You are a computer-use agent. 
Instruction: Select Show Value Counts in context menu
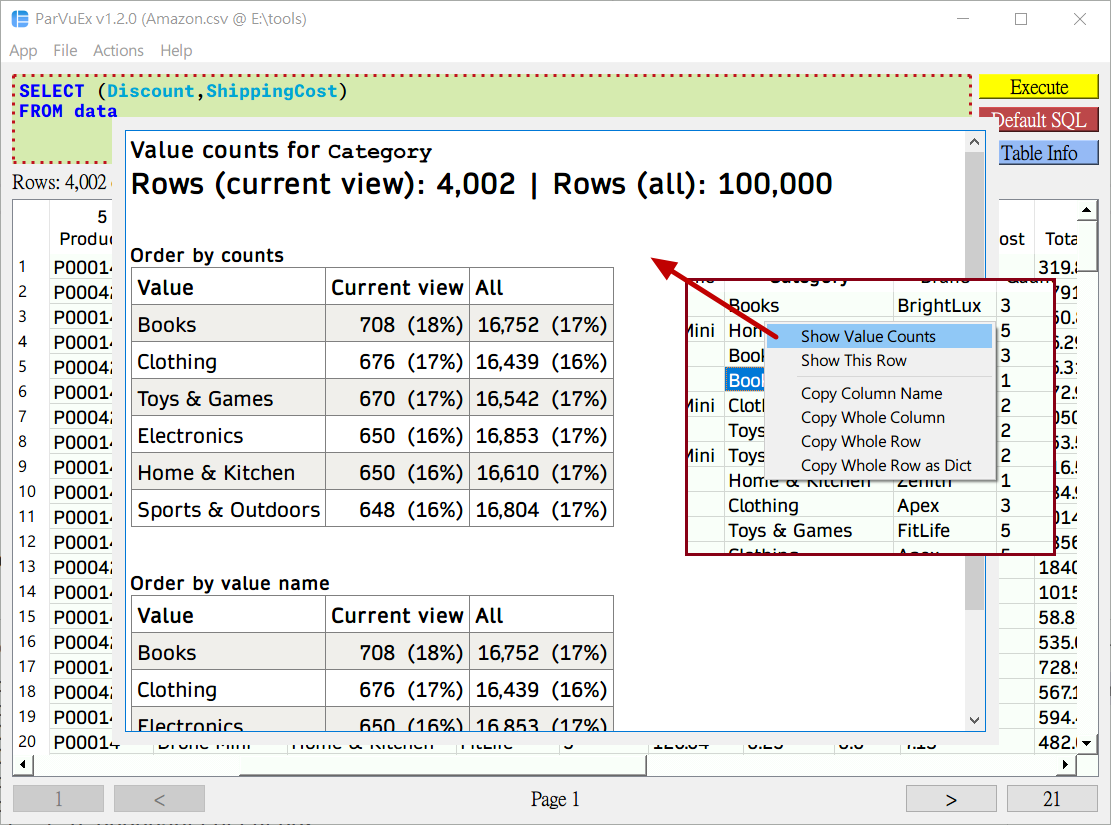click(879, 337)
